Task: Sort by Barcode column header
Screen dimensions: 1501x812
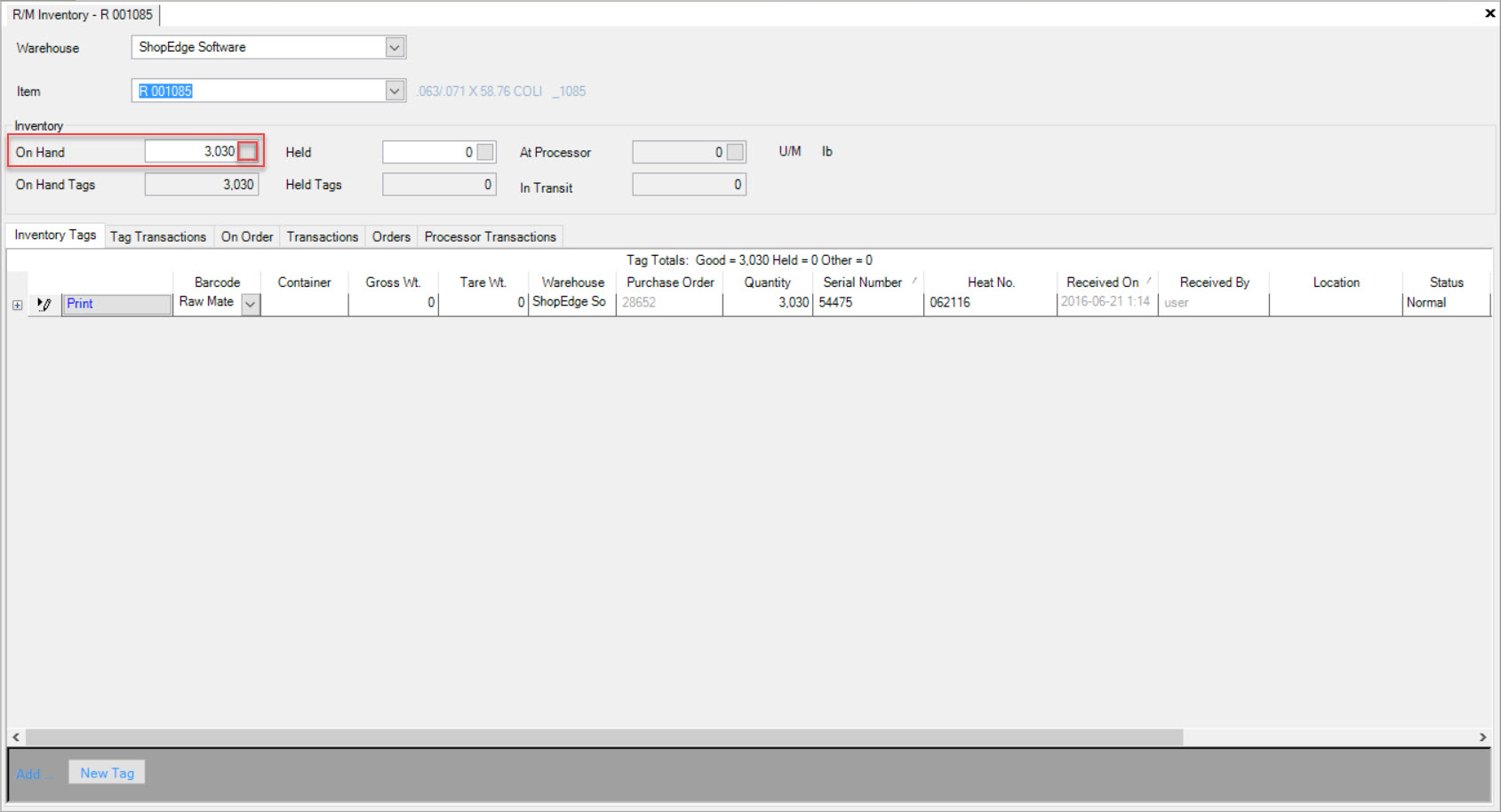Action: pos(217,282)
